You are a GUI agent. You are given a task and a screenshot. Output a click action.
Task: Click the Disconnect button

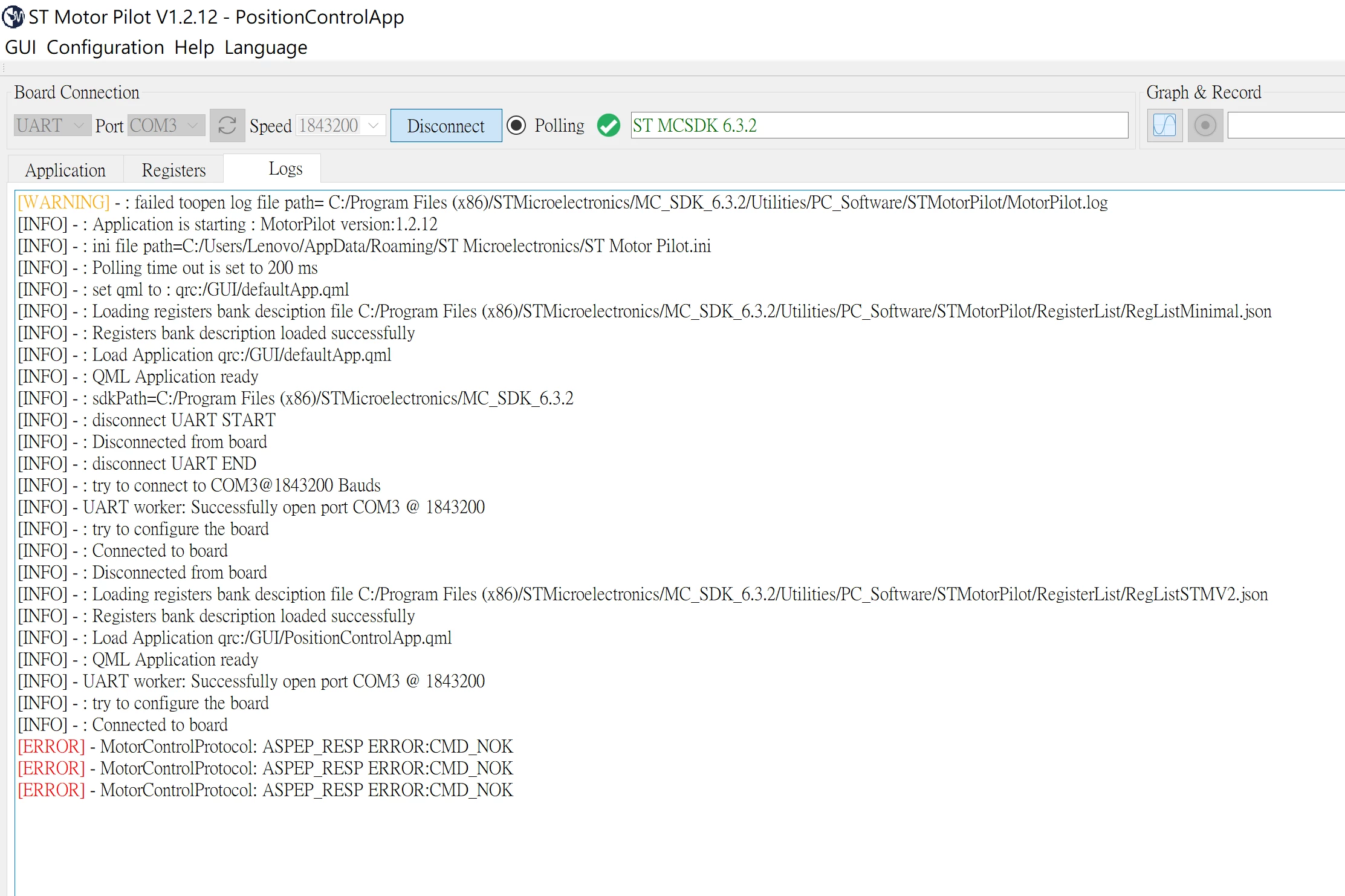446,126
